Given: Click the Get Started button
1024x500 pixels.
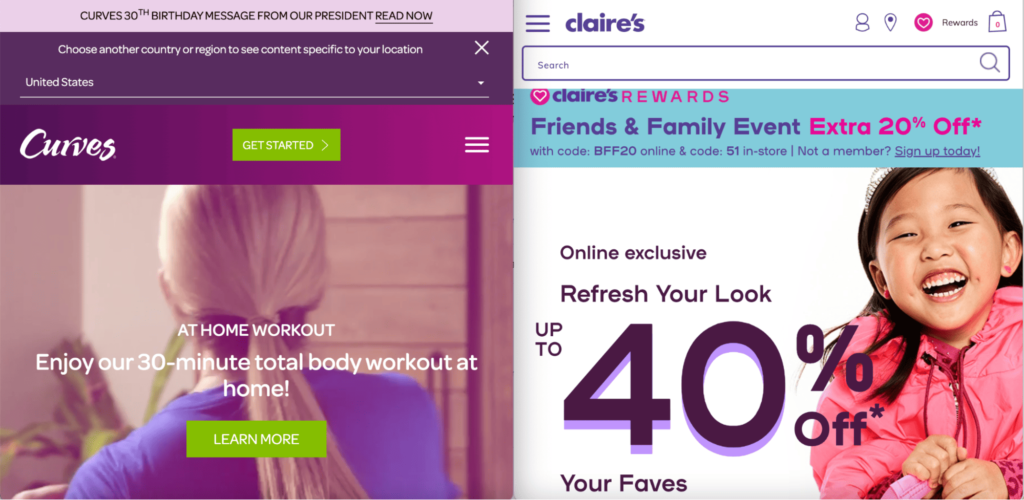Looking at the screenshot, I should [286, 145].
